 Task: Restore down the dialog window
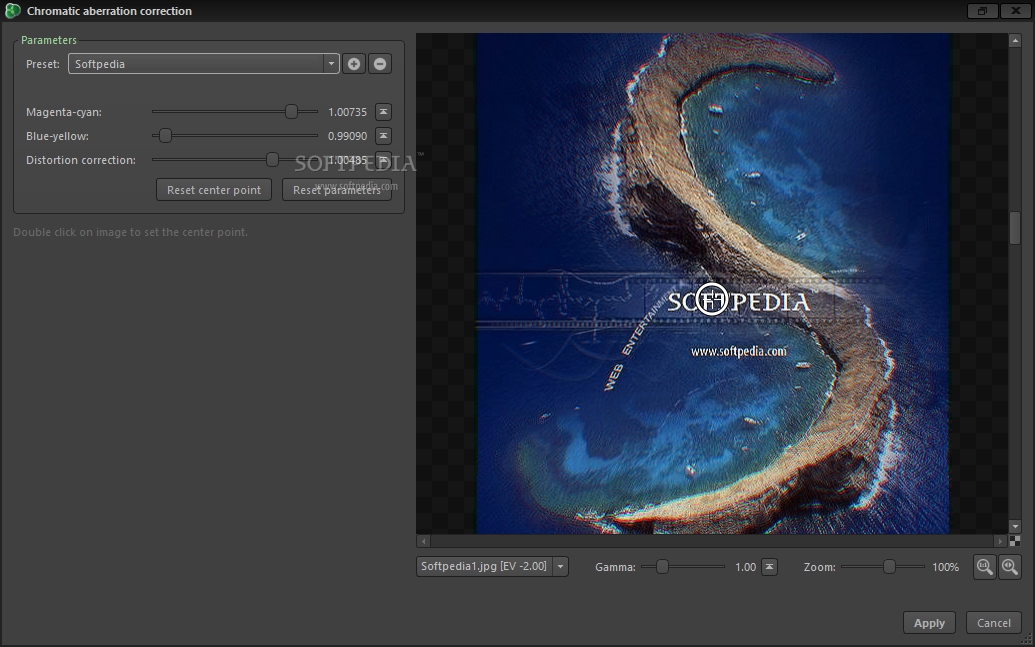point(982,11)
